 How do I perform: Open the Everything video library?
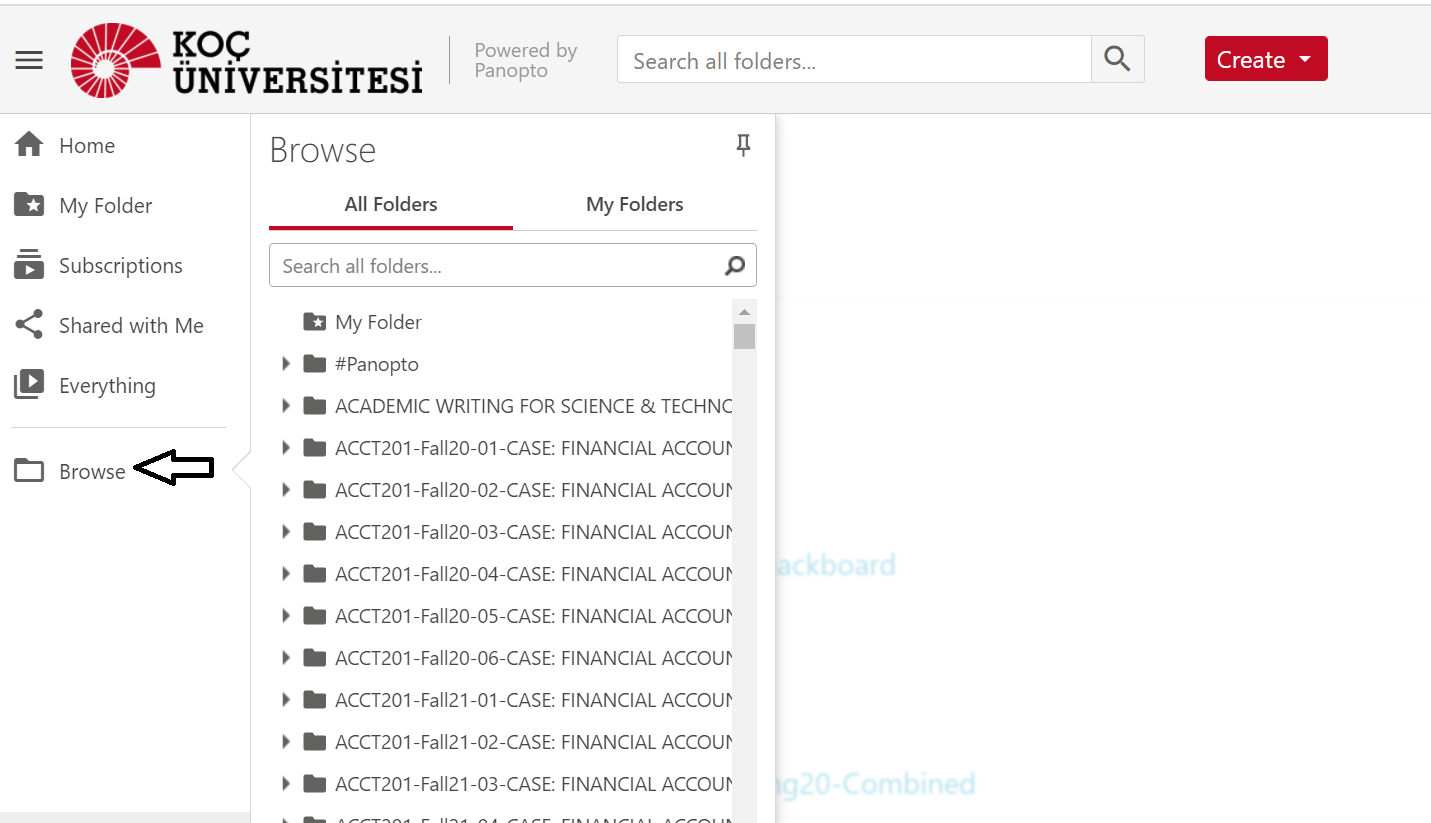click(x=107, y=386)
